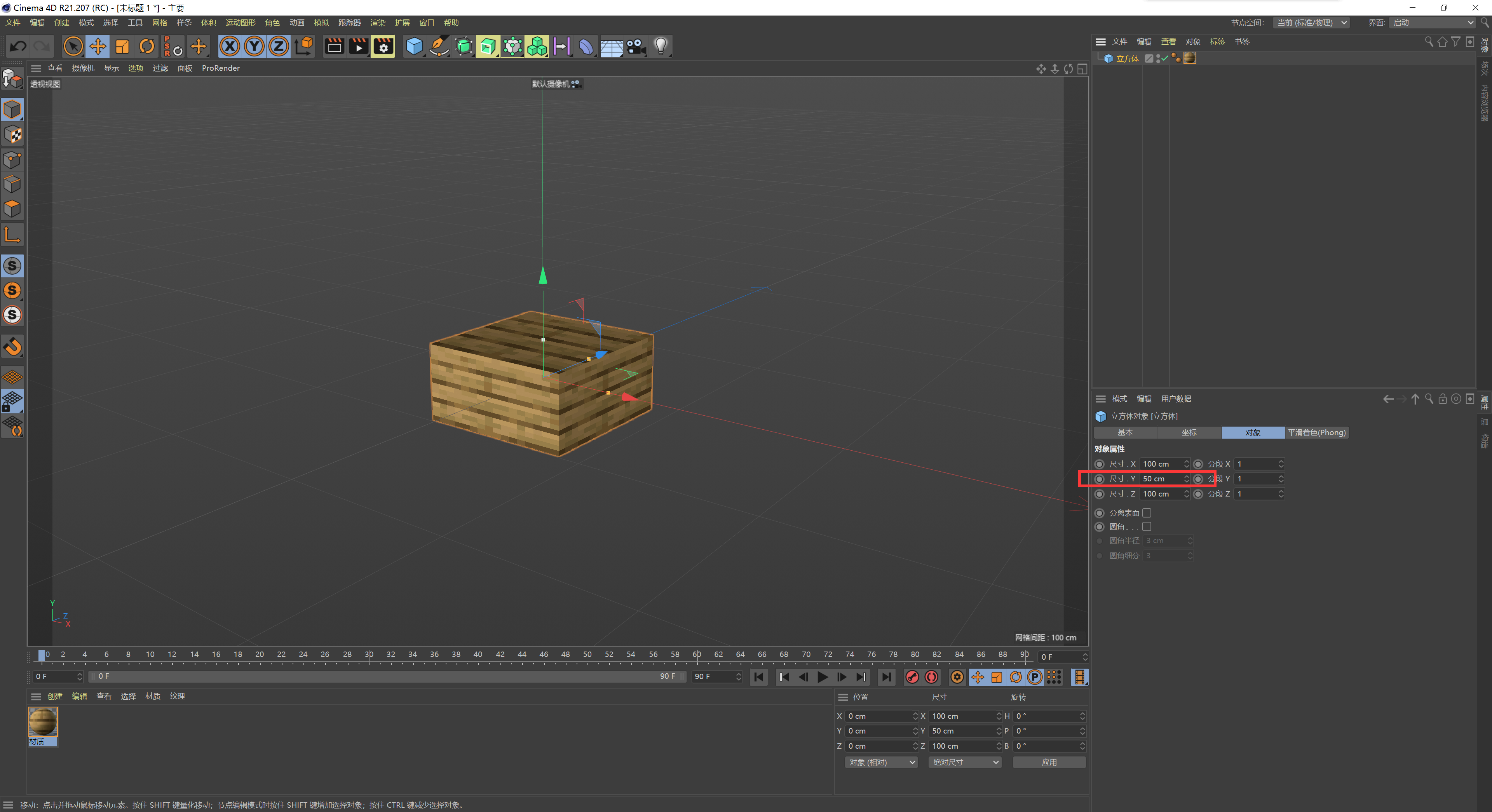Viewport: 1492px width, 812px height.
Task: Click the 尺寸 . Y 50 cm field
Action: pyautogui.click(x=1164, y=479)
